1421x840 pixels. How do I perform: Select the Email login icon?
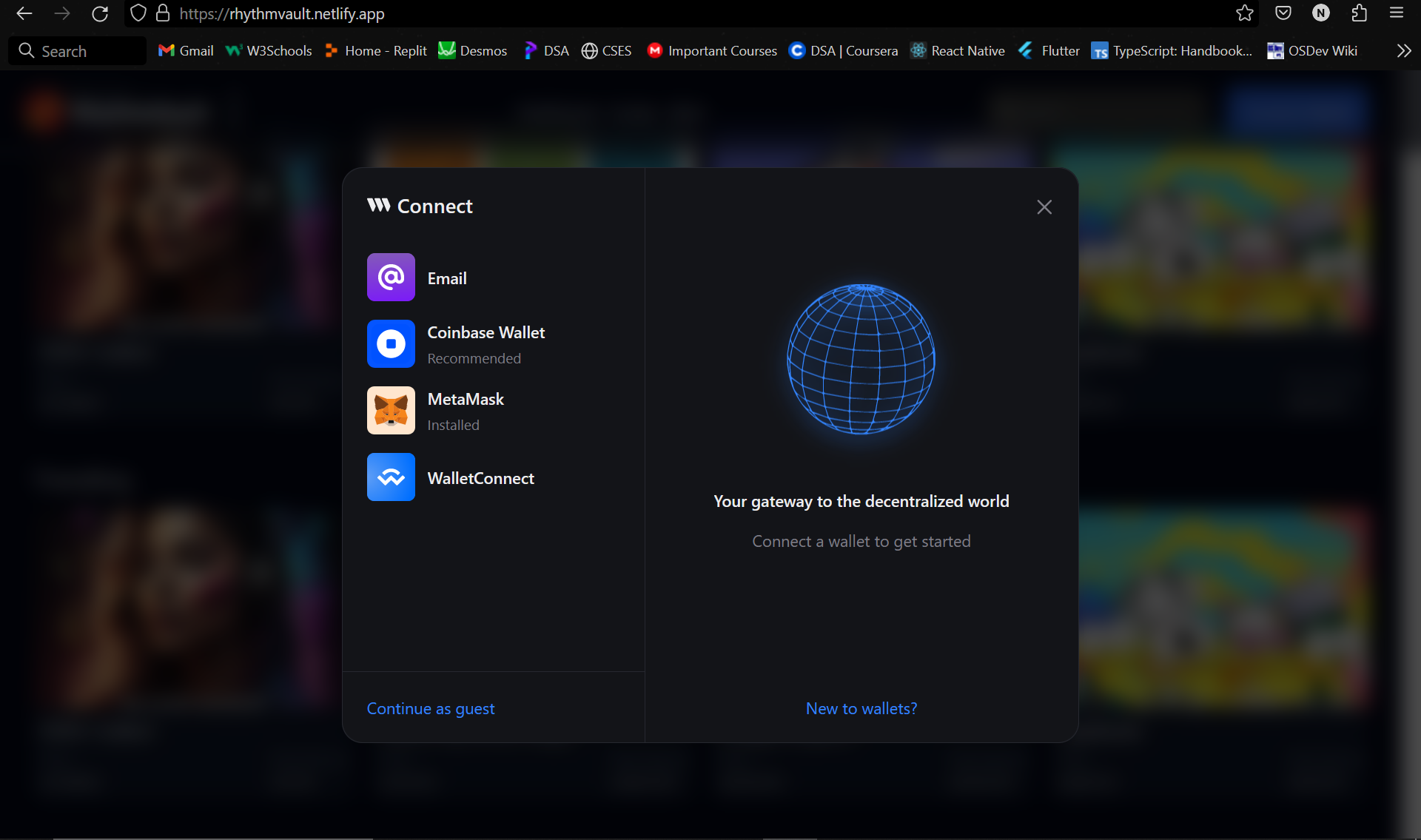[x=391, y=278]
